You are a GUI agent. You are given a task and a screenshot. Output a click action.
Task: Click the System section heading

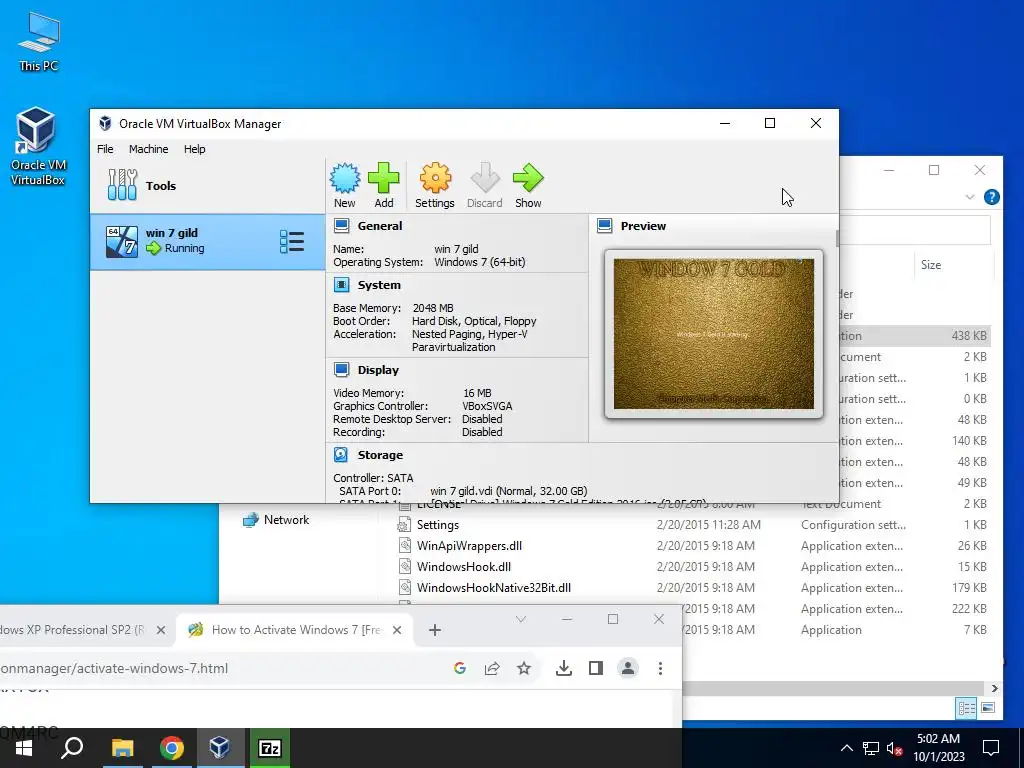coord(379,285)
